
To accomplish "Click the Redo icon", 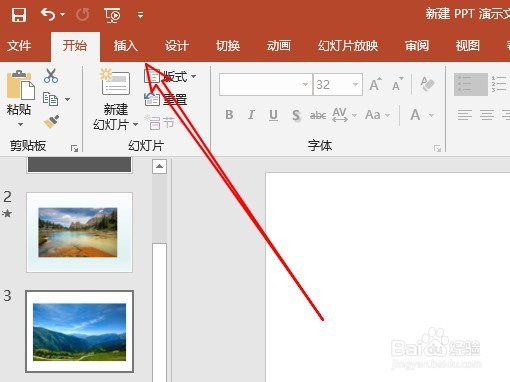I will [x=82, y=15].
